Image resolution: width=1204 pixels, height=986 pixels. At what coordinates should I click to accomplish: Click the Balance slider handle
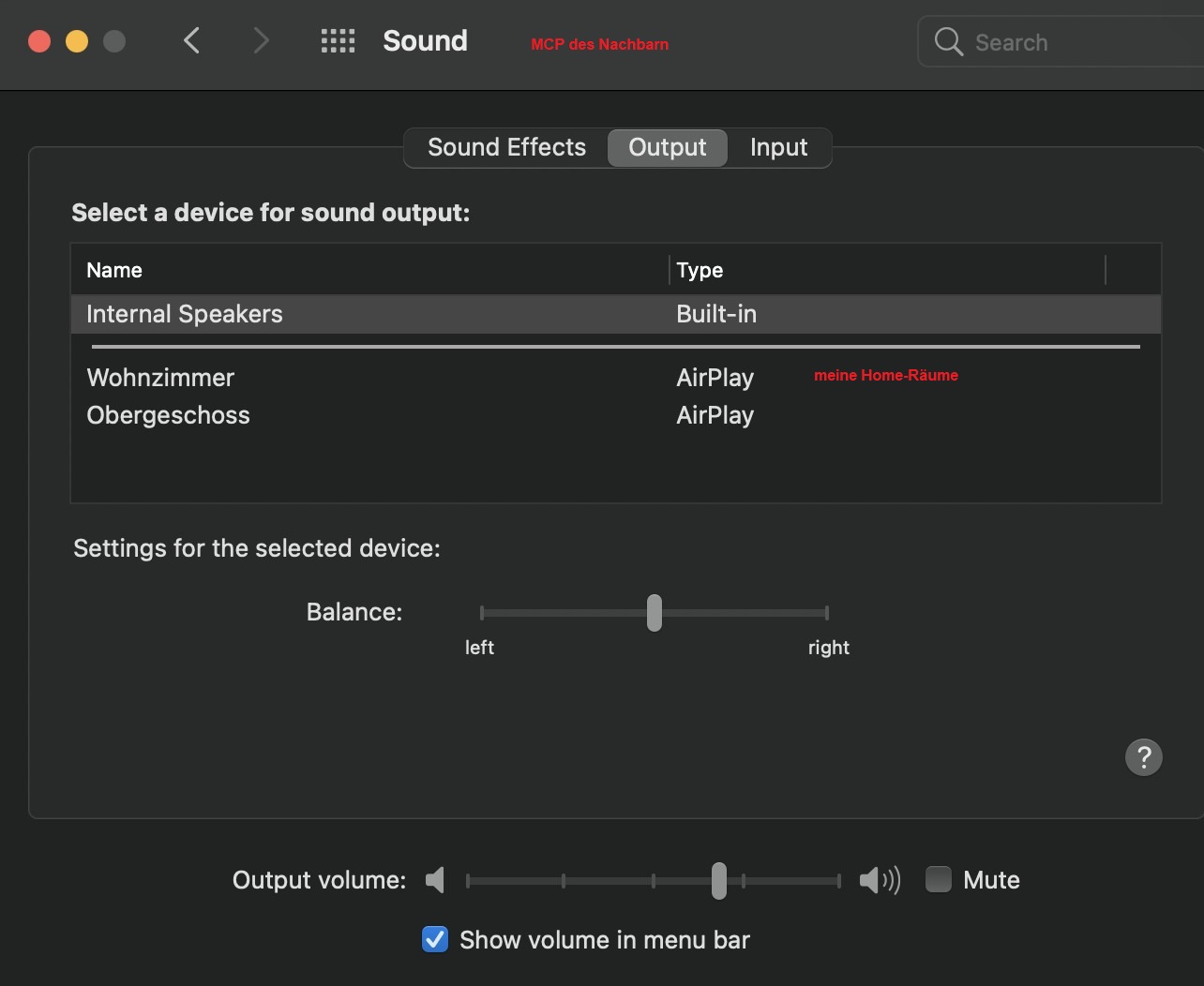click(655, 613)
